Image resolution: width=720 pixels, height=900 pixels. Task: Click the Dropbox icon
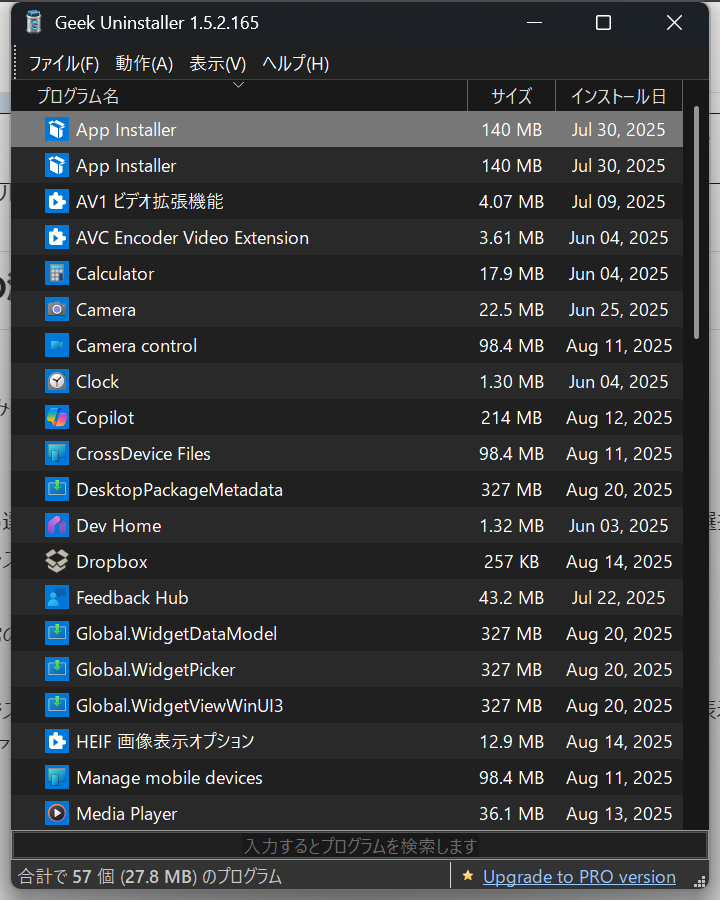pyautogui.click(x=57, y=562)
